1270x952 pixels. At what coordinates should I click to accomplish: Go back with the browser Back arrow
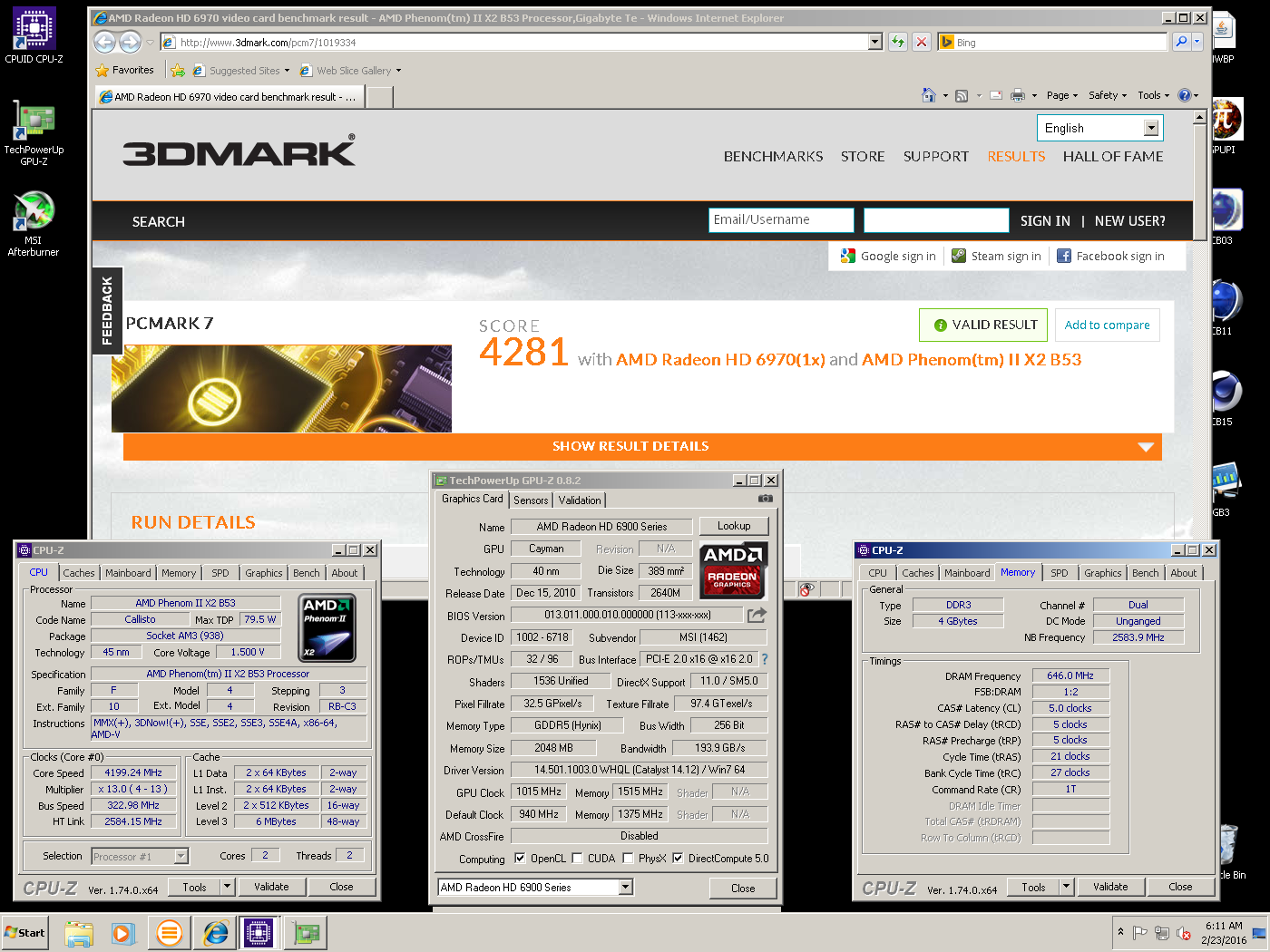104,42
